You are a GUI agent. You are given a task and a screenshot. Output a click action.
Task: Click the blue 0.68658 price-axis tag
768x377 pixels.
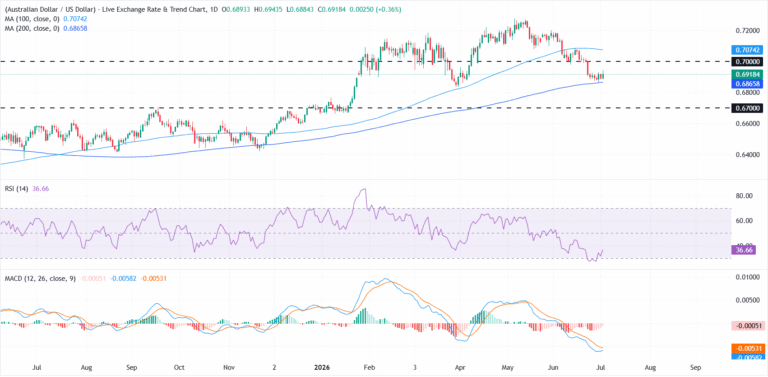[748, 84]
